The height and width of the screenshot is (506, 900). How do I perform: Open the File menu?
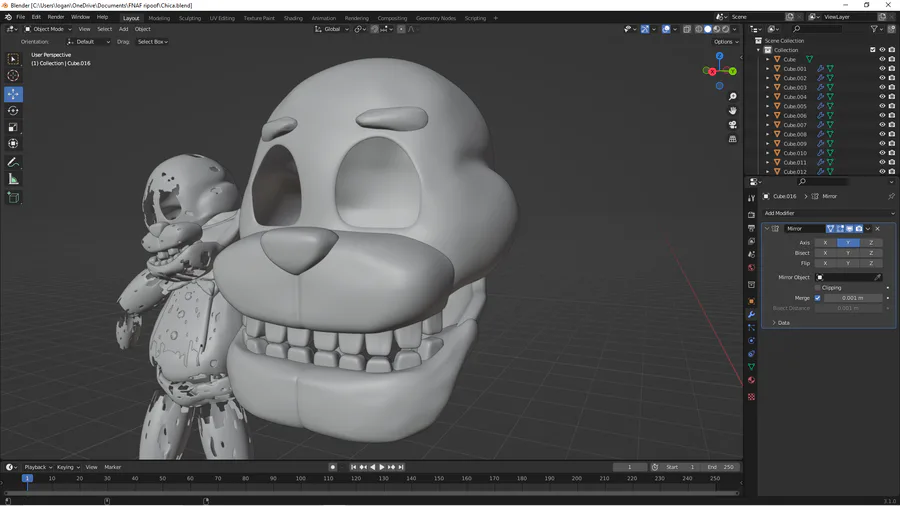[21, 17]
